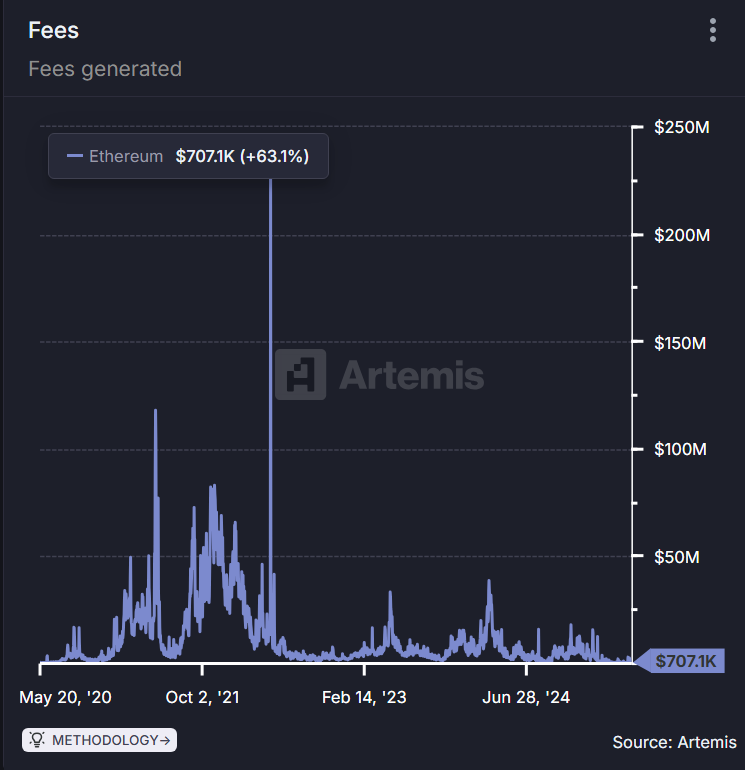Click the Fees chart title
The width and height of the screenshot is (745, 770).
click(x=54, y=30)
